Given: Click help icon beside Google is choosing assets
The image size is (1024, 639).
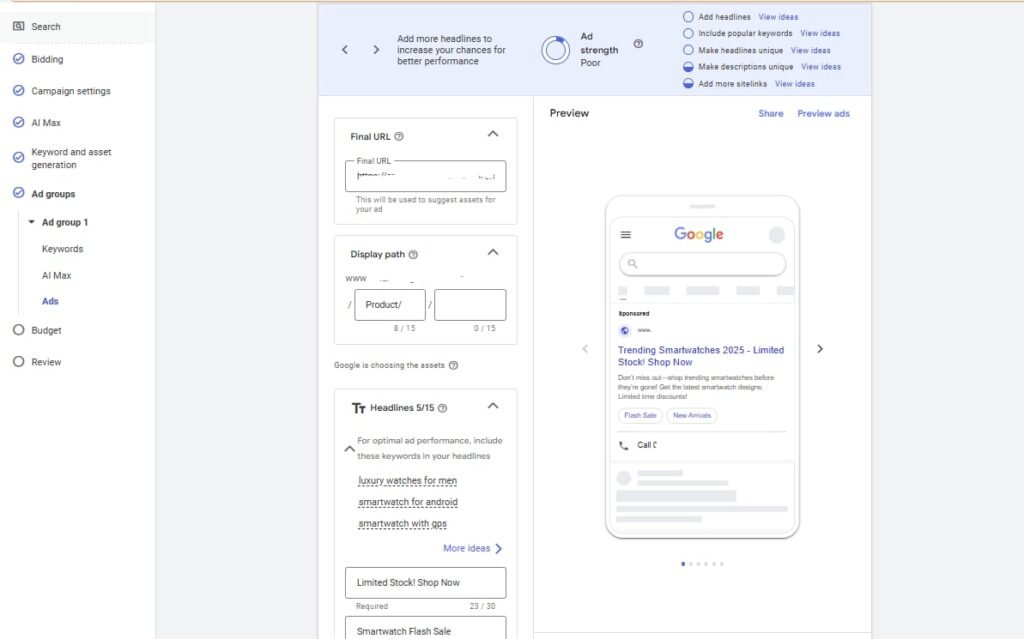Looking at the screenshot, I should tap(453, 366).
